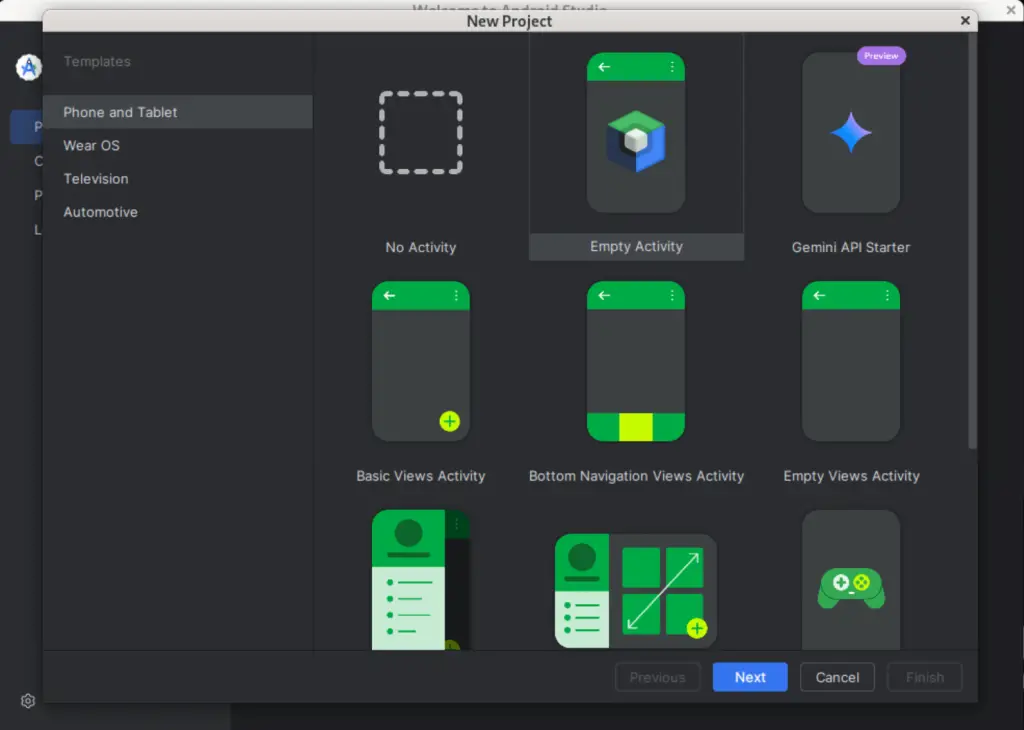The height and width of the screenshot is (730, 1024).
Task: Click the Android Studio logo icon
Action: [x=28, y=68]
